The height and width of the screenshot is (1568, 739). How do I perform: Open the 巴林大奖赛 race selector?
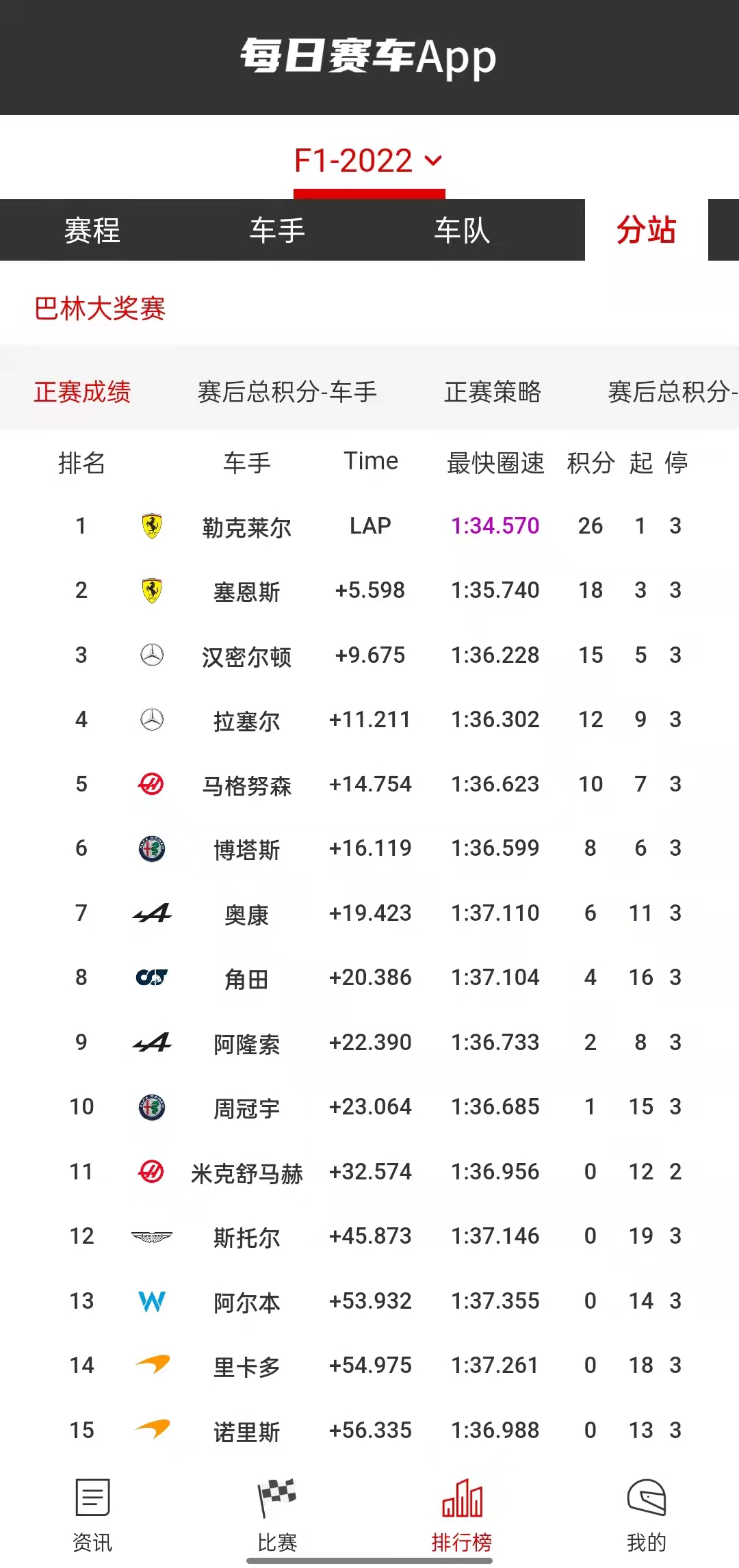click(x=100, y=309)
